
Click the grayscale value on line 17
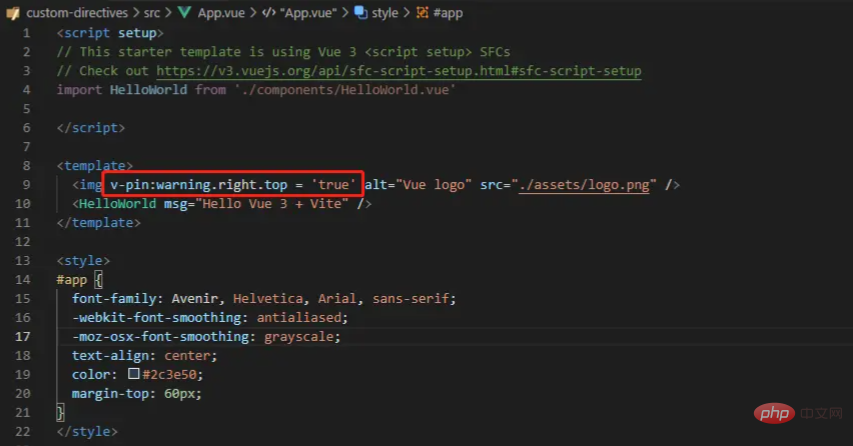[299, 337]
